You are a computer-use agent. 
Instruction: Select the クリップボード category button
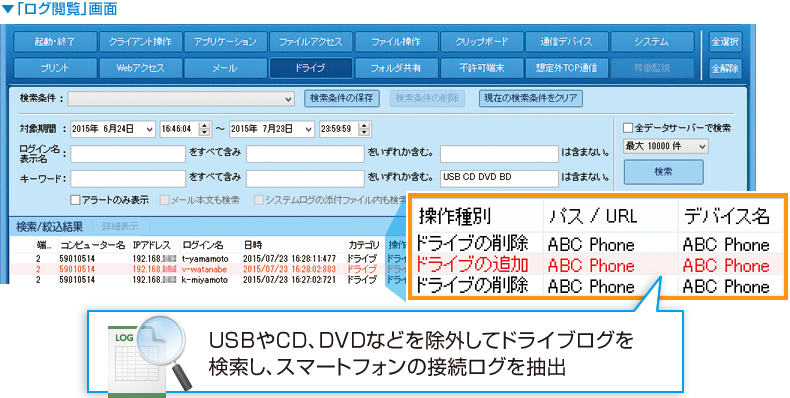coord(481,42)
